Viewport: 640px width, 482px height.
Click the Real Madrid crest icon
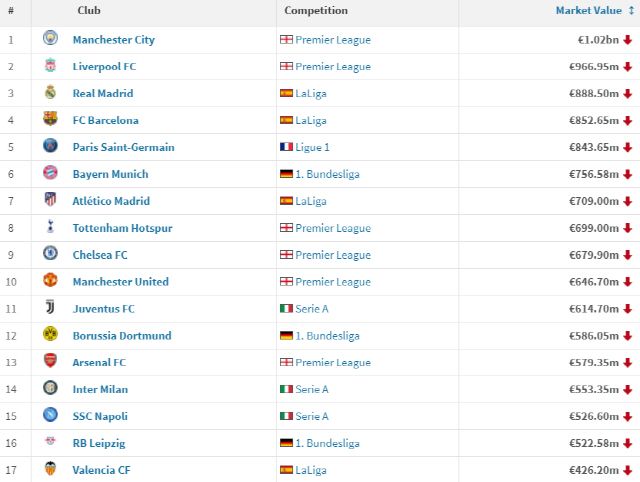50,93
